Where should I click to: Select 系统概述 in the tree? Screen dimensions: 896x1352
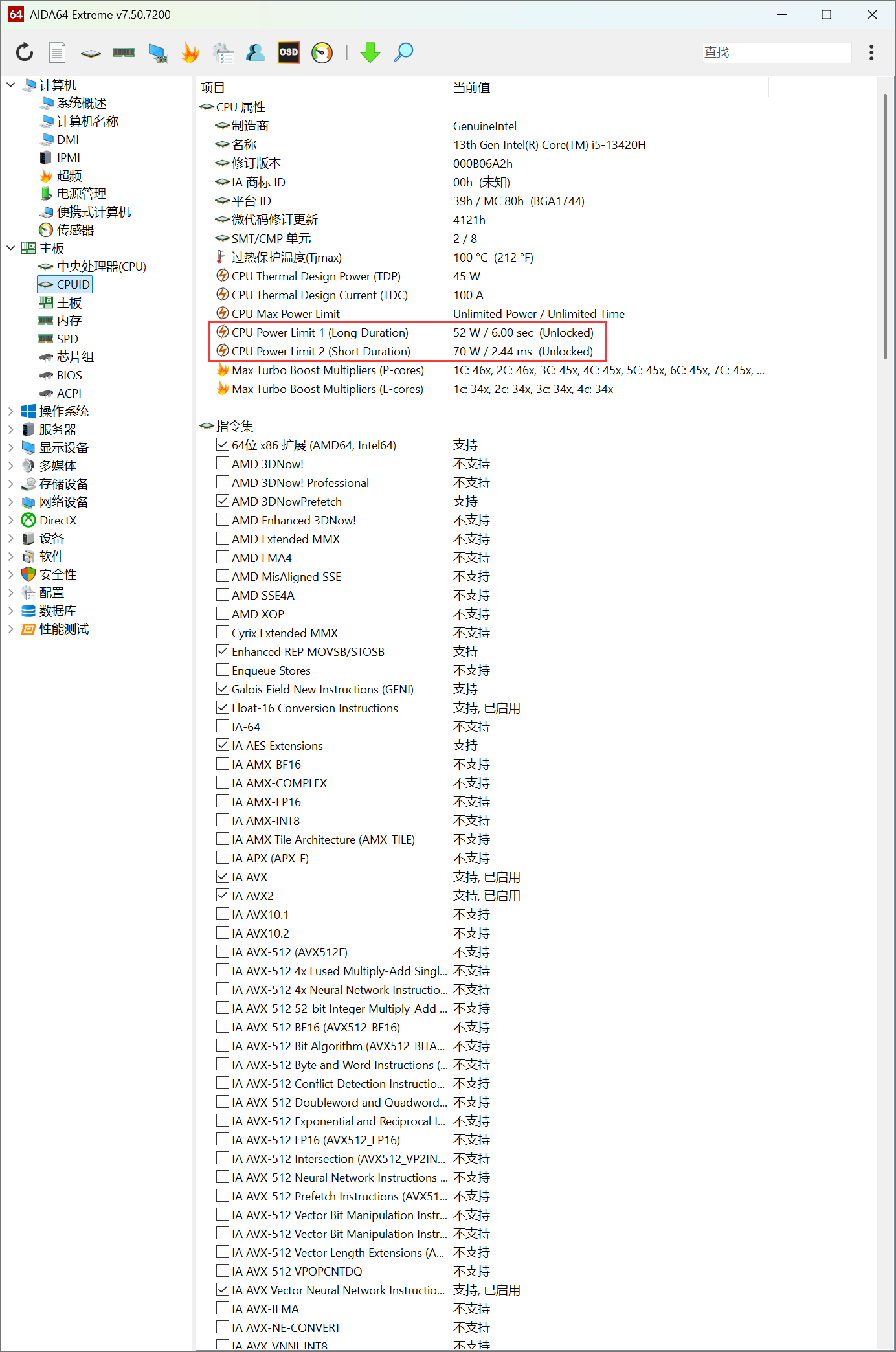pos(82,103)
